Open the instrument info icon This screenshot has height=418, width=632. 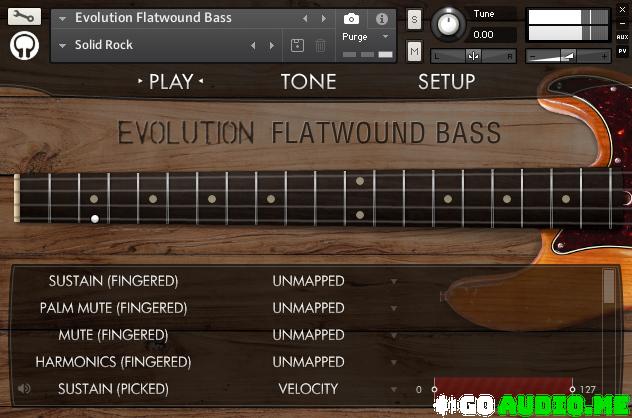[382, 19]
